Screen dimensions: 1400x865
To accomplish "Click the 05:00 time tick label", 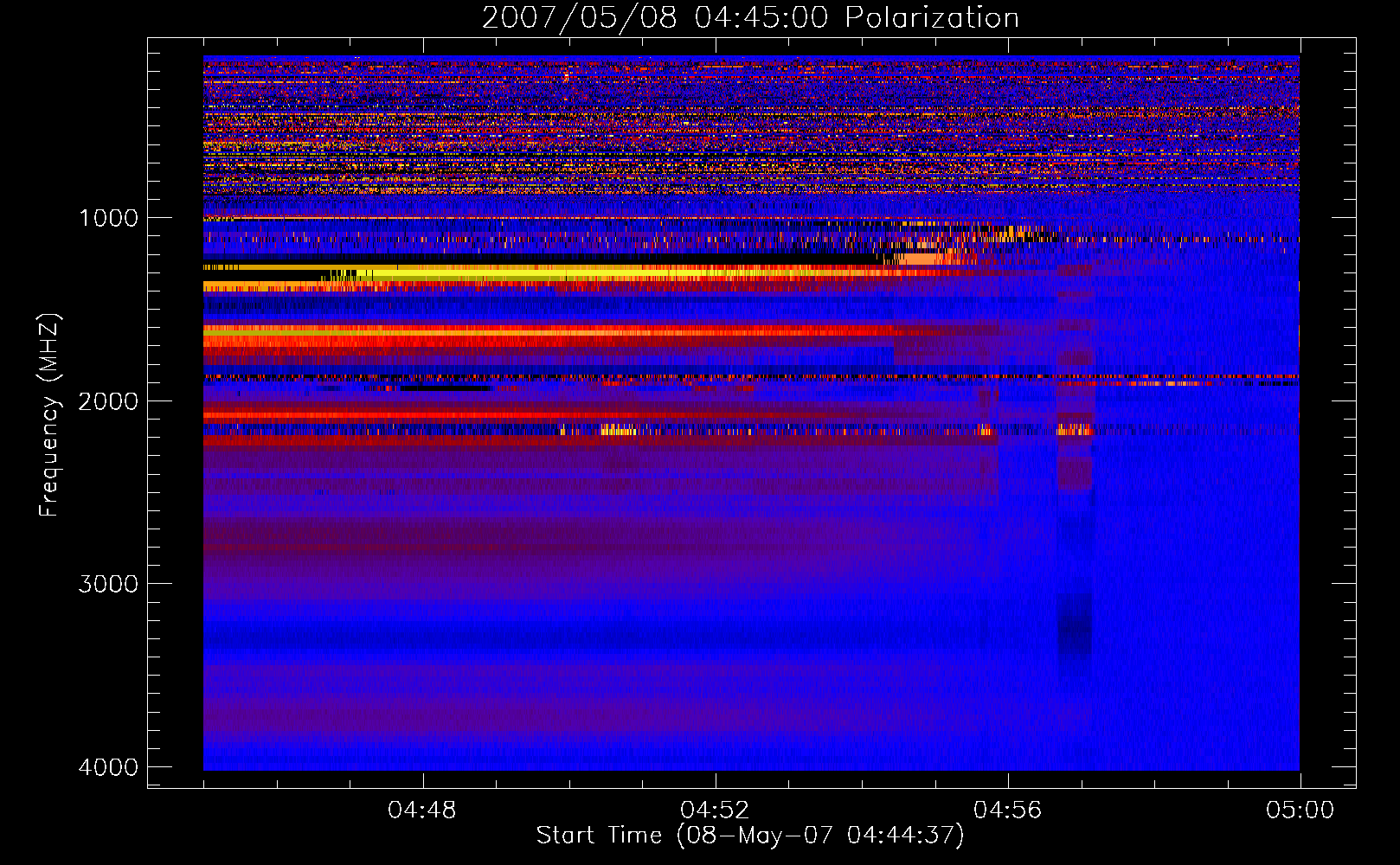I will click(1300, 811).
